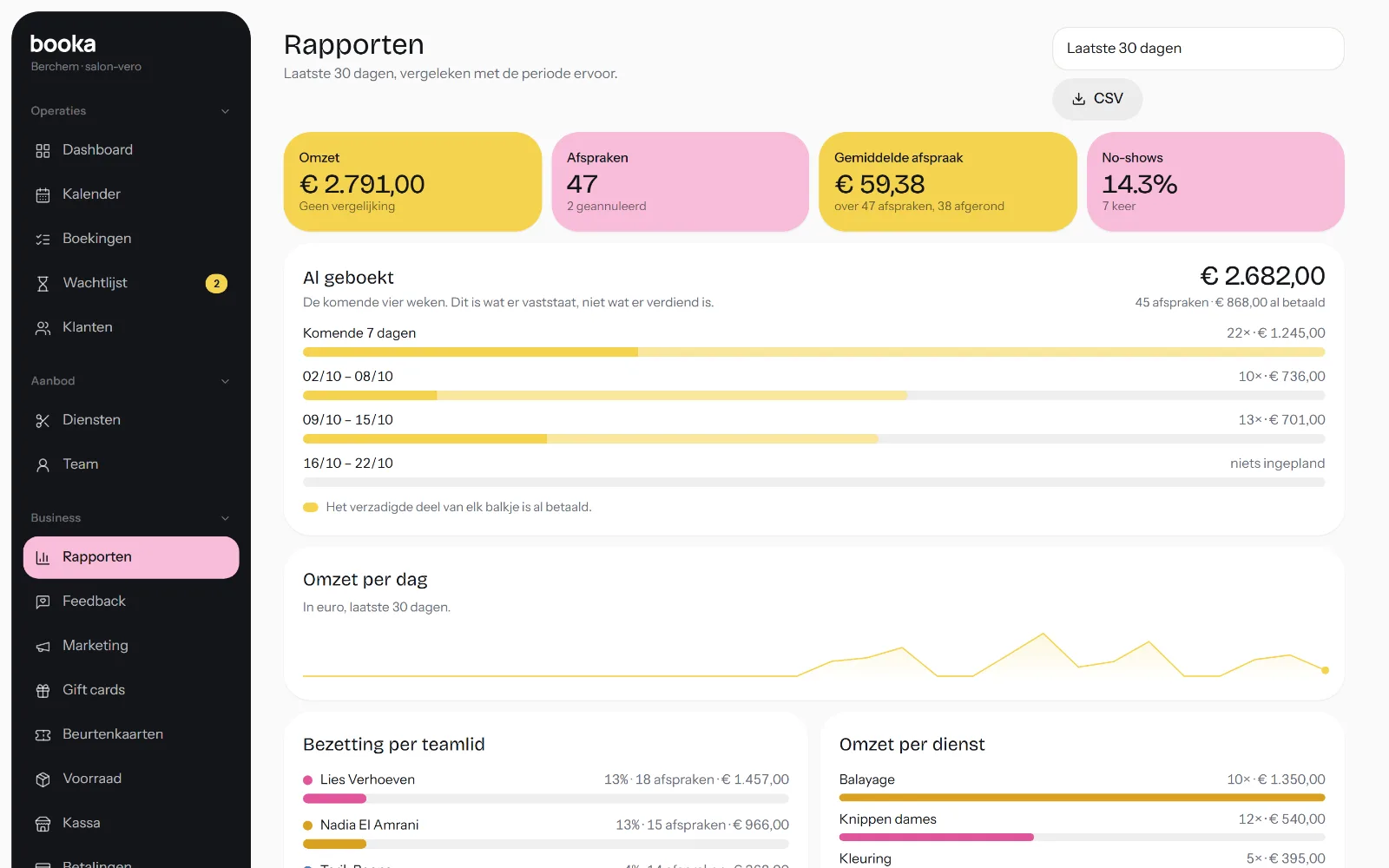Viewport: 1389px width, 868px height.
Task: Click the Voorraad box icon
Action: 43,779
